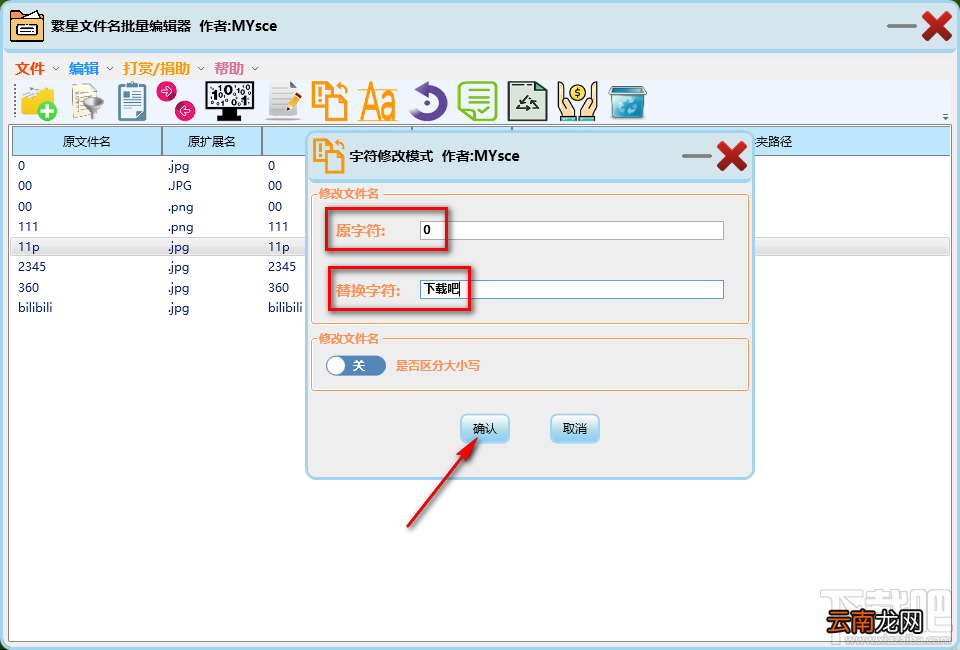
Task: Minimize the 字符修改模式 dialog
Action: click(697, 156)
